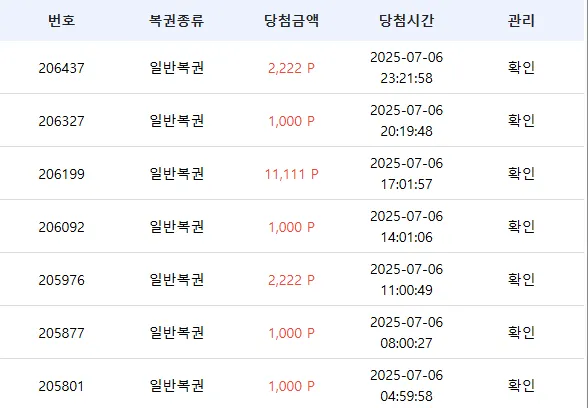Screen dimensions: 588x408
Task: Click ticket number 205801
Action: [x=62, y=386]
